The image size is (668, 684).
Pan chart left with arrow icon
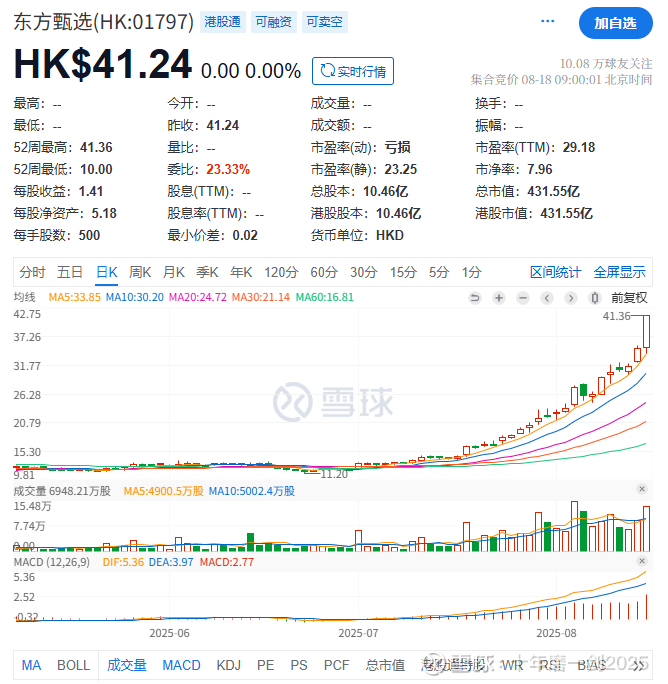[547, 298]
